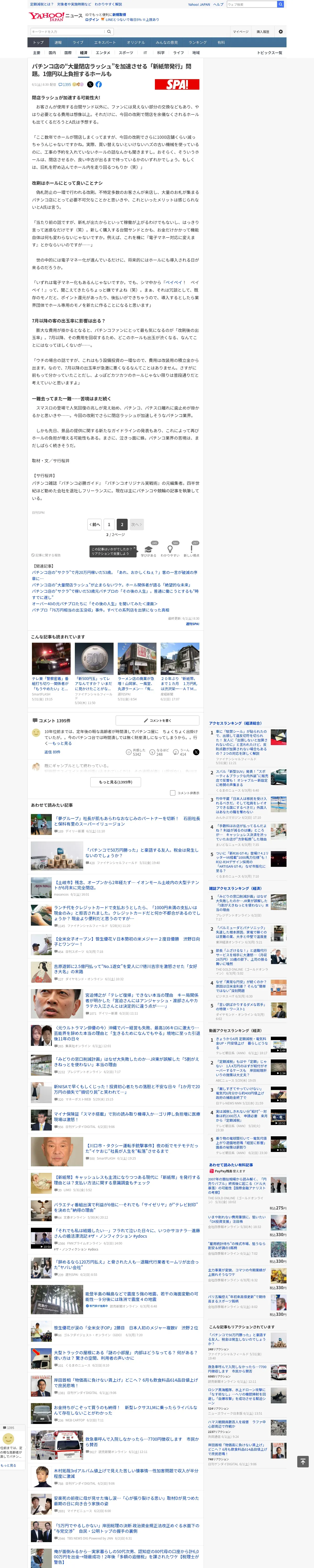Share the article on Facebook
The height and width of the screenshot is (1568, 314).
99,85
